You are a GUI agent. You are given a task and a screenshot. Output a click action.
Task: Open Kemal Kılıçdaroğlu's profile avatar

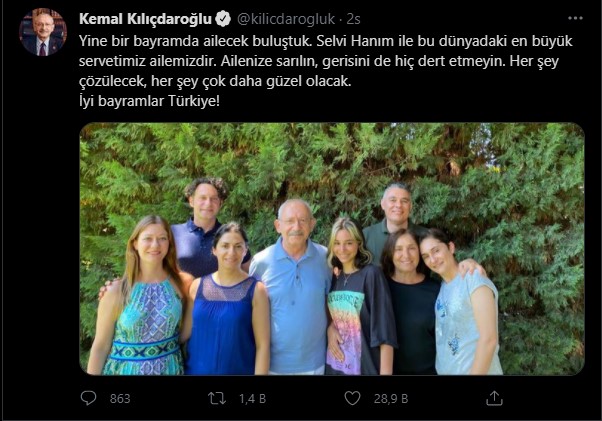[x=43, y=32]
